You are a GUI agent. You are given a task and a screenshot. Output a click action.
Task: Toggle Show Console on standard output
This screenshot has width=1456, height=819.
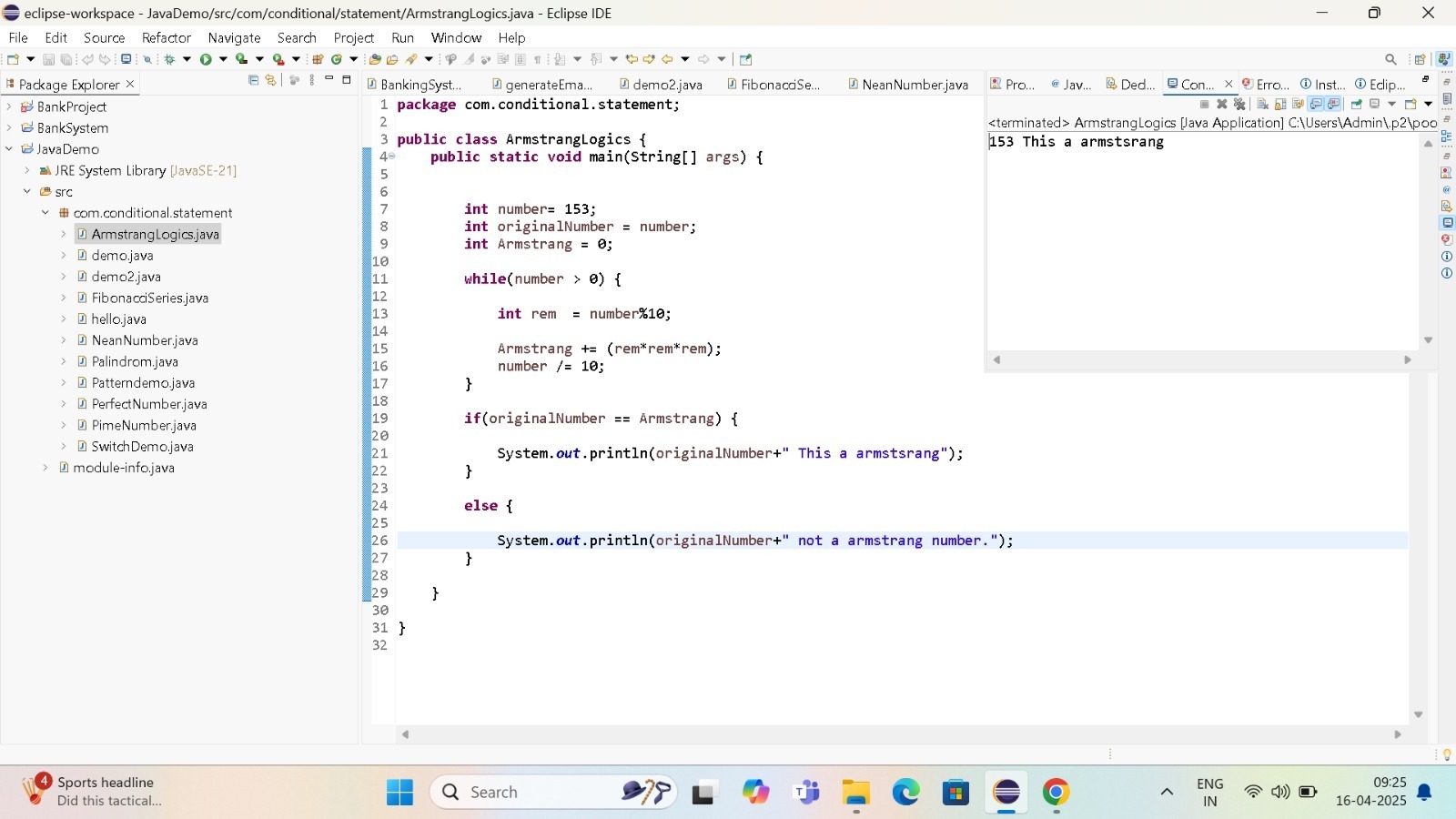point(1316,104)
